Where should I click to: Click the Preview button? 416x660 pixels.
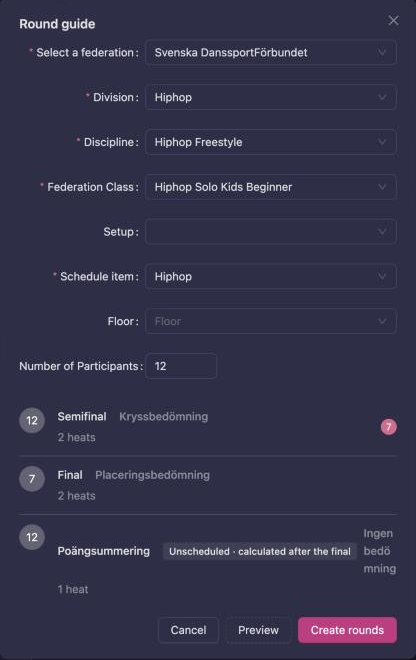tap(258, 630)
